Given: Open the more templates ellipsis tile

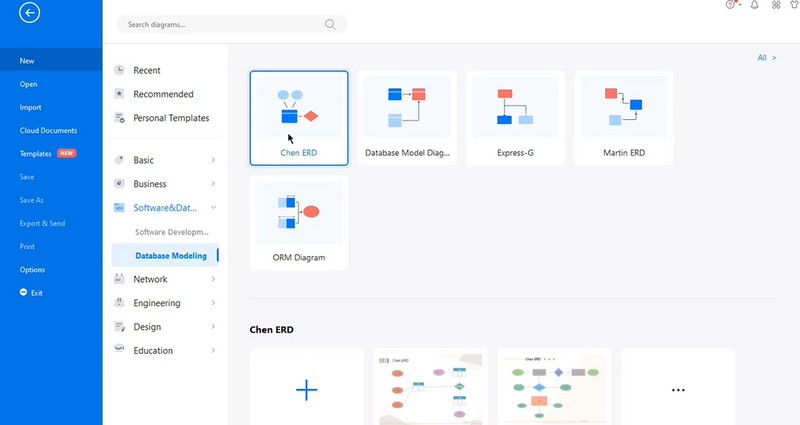Looking at the screenshot, I should pyautogui.click(x=678, y=389).
